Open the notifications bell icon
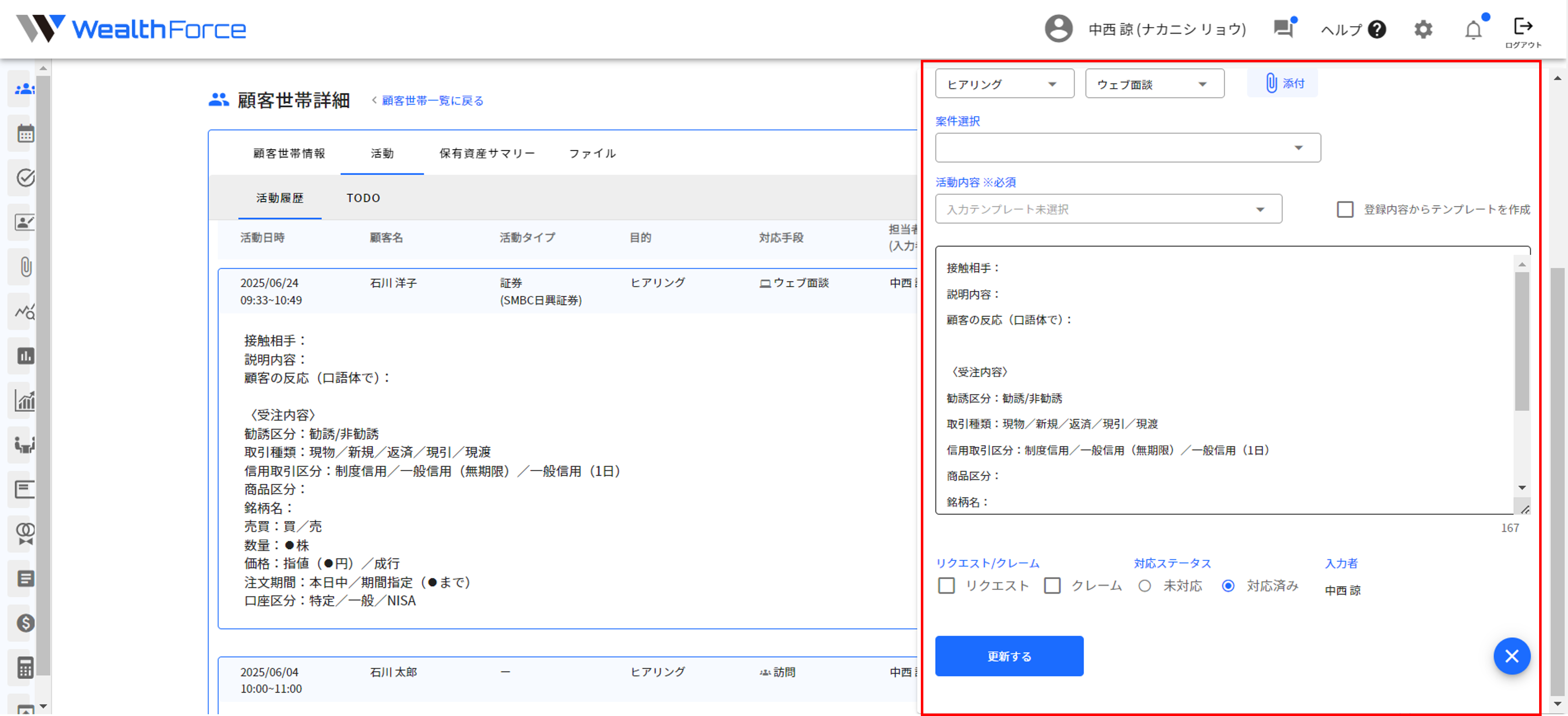This screenshot has height=716, width=1568. pos(1473,30)
